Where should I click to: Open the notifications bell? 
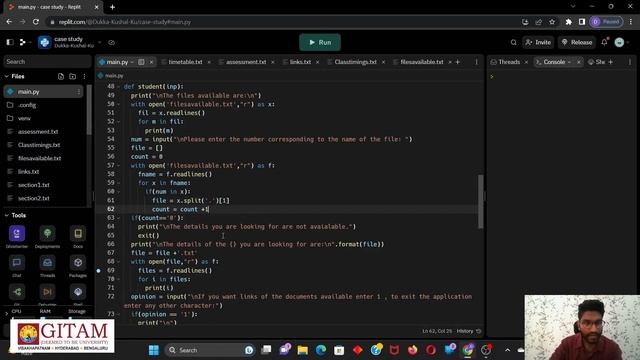pos(604,42)
